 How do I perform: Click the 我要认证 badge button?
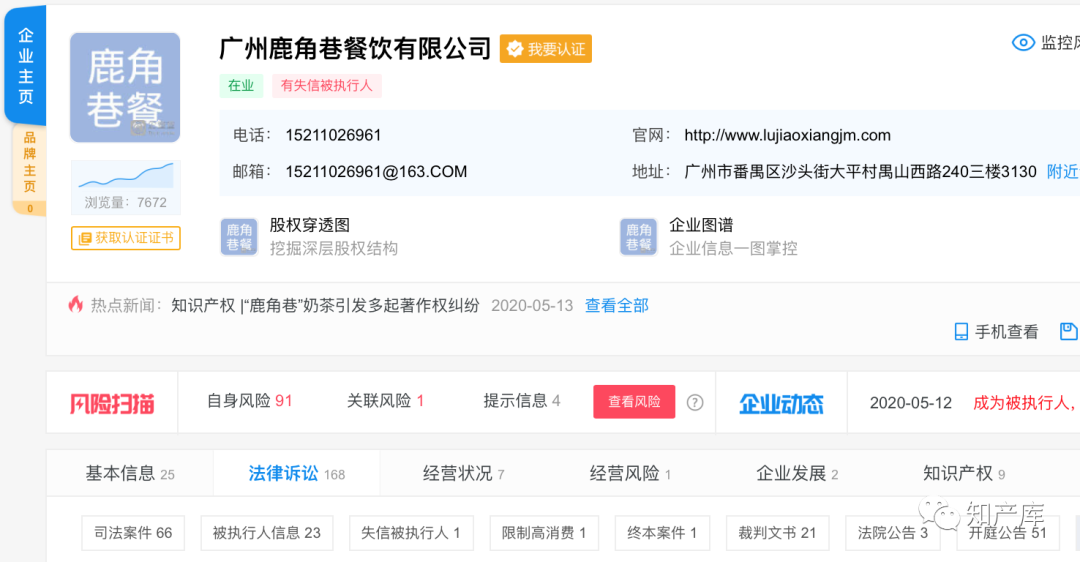click(546, 49)
